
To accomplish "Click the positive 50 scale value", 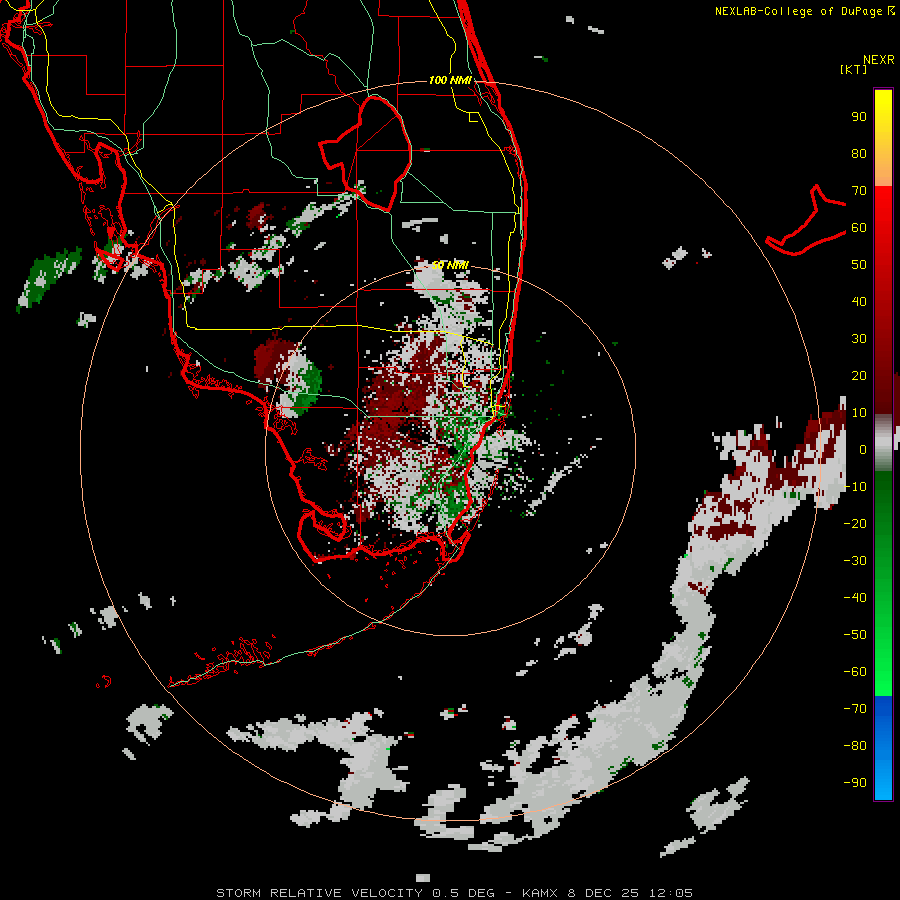I will [859, 265].
